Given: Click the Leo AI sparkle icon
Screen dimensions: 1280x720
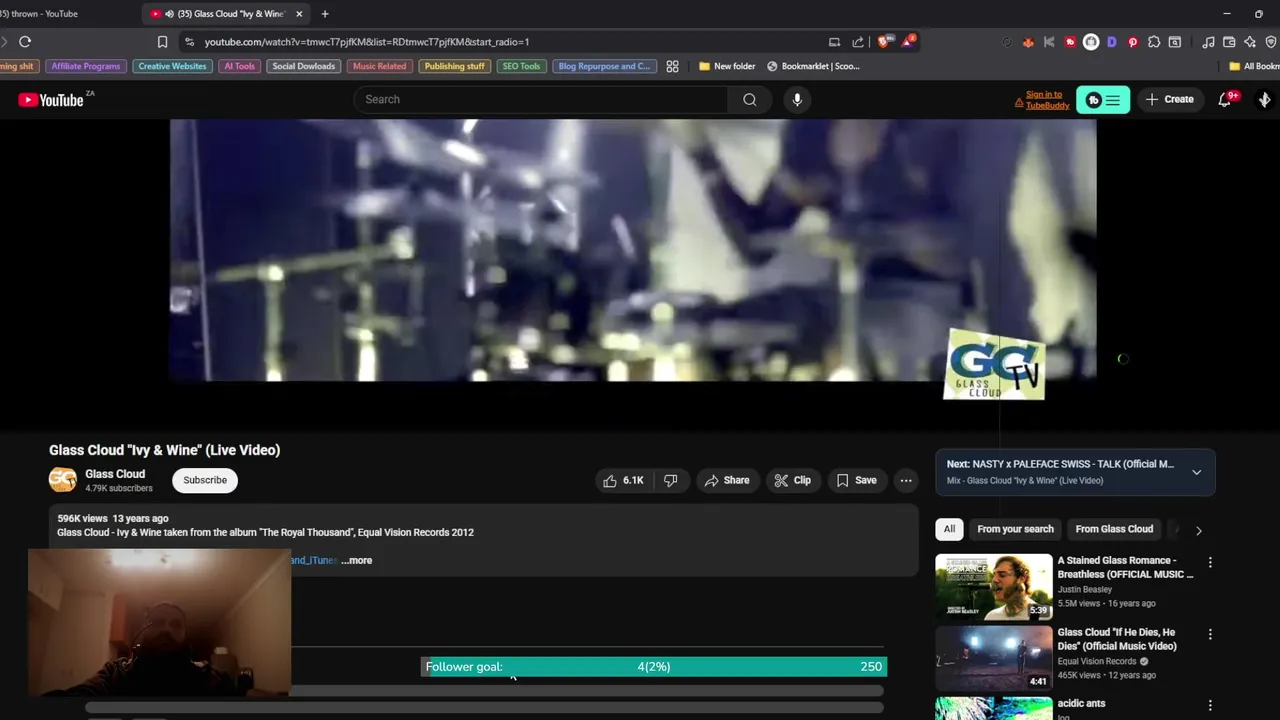Looking at the screenshot, I should 1250,42.
